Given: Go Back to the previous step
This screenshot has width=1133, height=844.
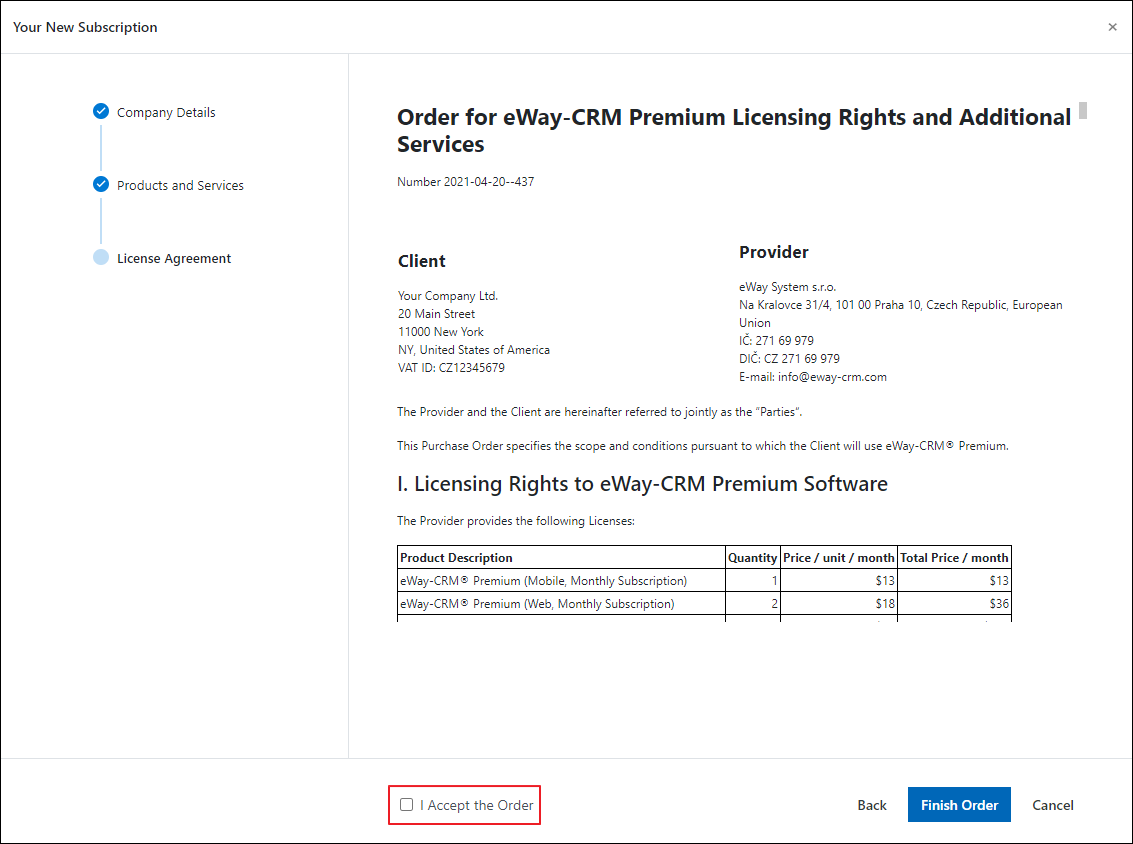Looking at the screenshot, I should tap(871, 805).
